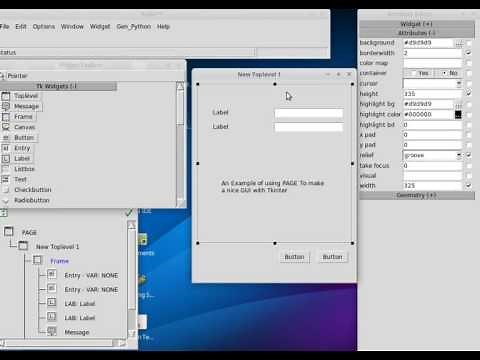Image resolution: width=480 pixels, height=360 pixels.
Task: Click second Entry - VAR: NONE tree icon
Action: 52,288
